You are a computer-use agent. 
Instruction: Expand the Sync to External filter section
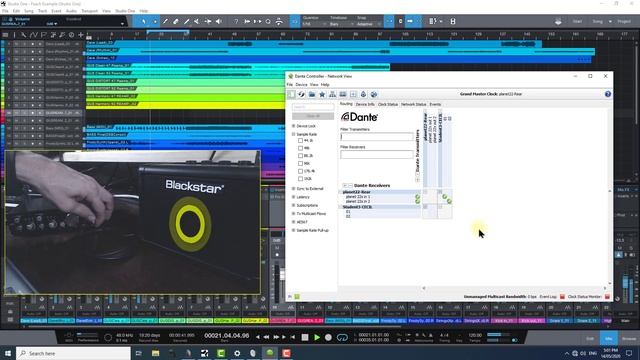[293, 189]
